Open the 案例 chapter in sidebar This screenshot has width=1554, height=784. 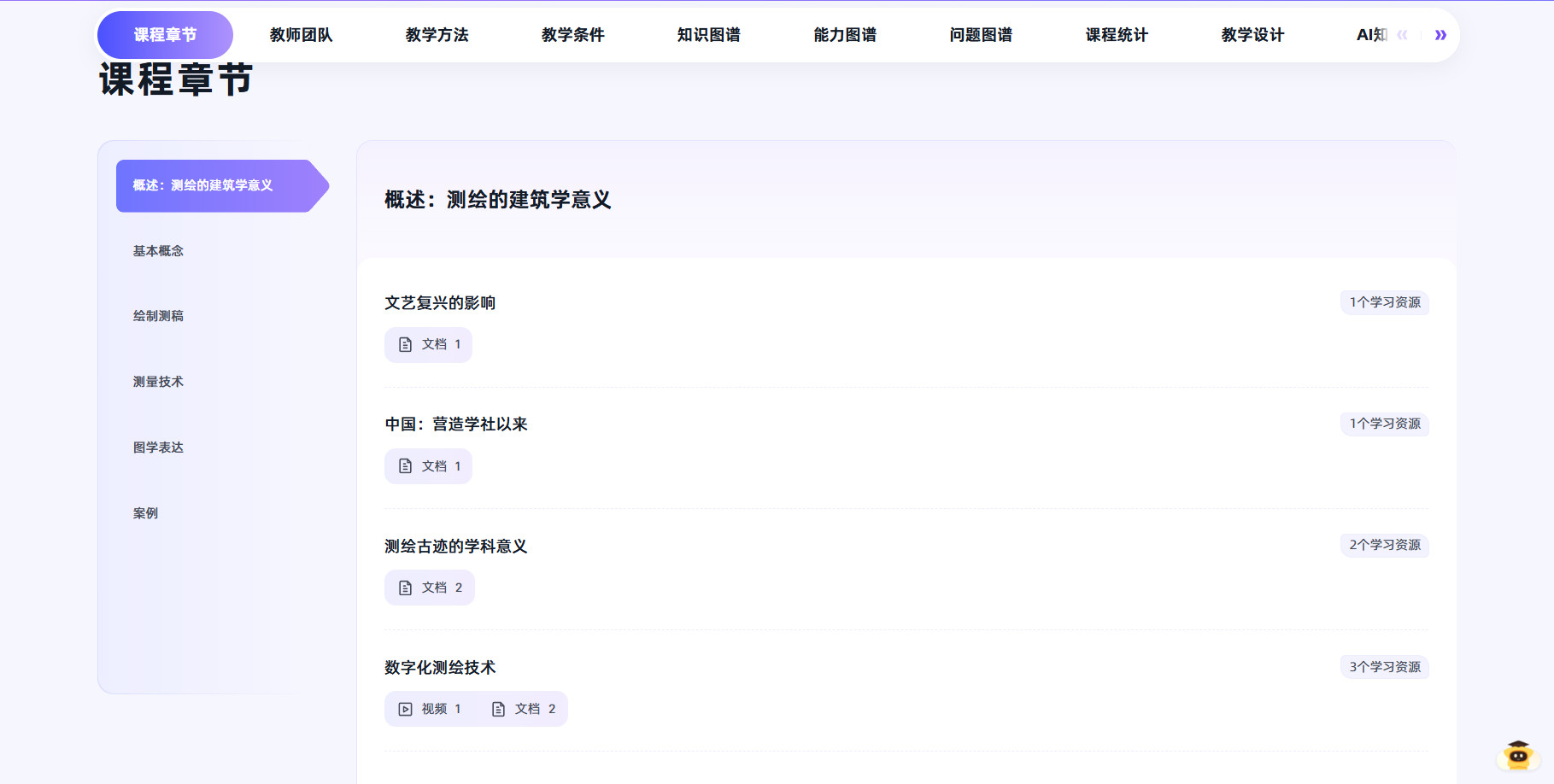pyautogui.click(x=145, y=513)
